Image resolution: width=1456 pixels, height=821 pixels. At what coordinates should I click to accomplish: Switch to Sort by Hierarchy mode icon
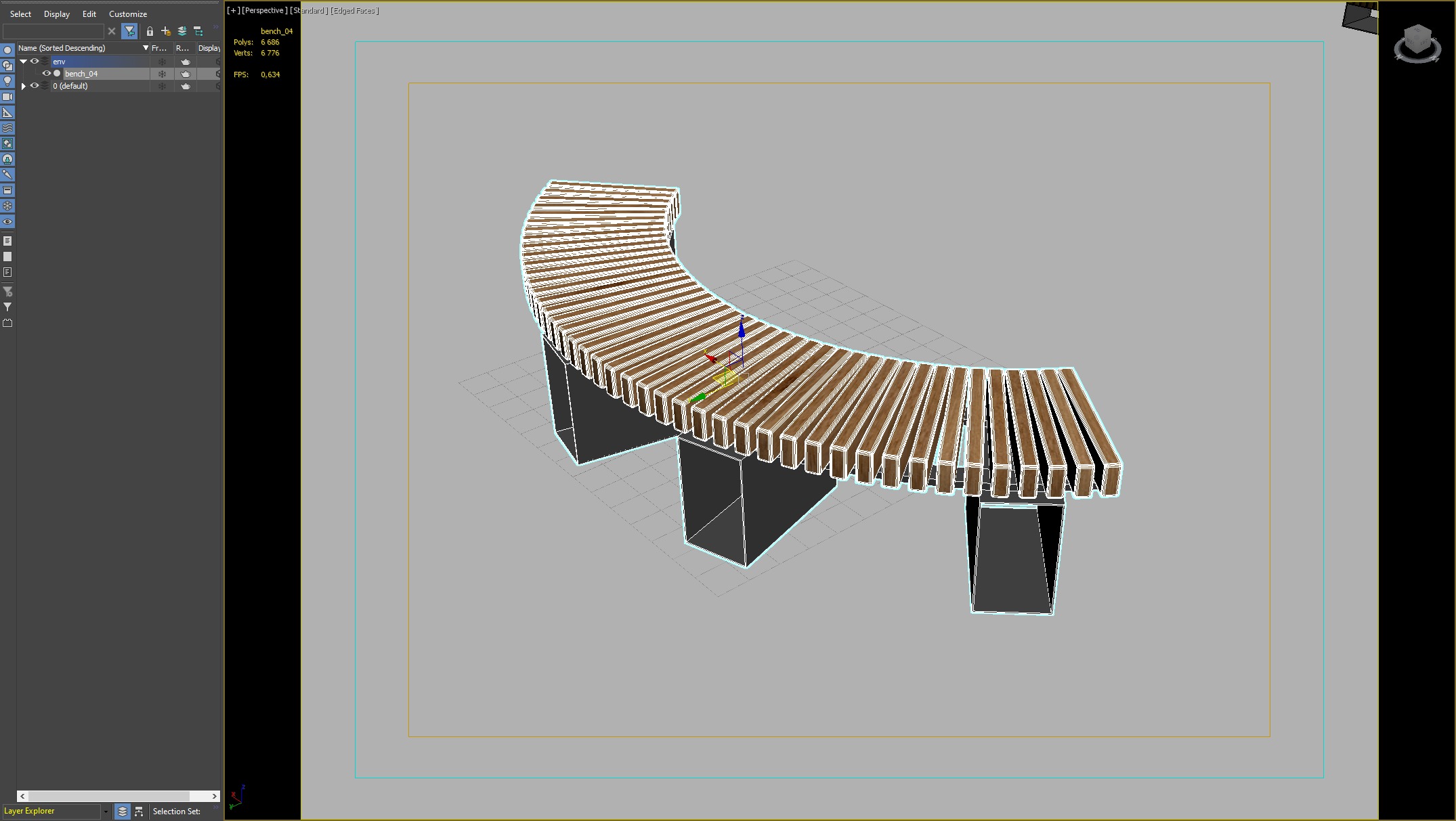click(x=139, y=811)
